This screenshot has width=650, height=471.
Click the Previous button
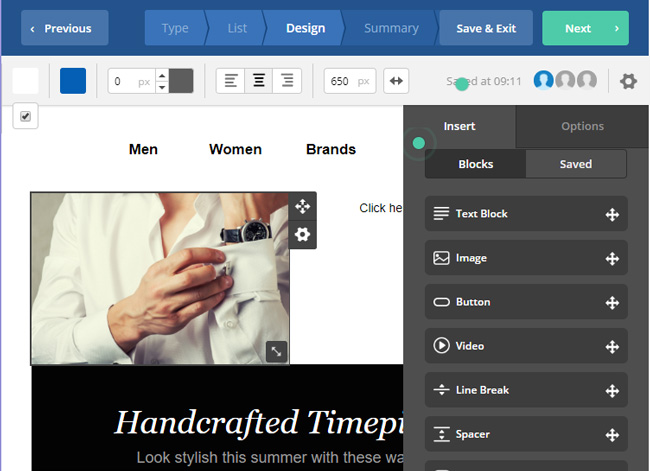[x=65, y=28]
